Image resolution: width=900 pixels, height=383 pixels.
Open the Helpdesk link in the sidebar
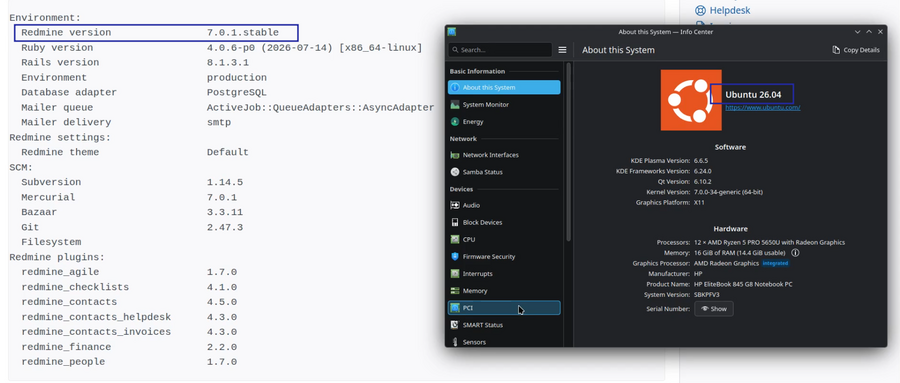[723, 10]
